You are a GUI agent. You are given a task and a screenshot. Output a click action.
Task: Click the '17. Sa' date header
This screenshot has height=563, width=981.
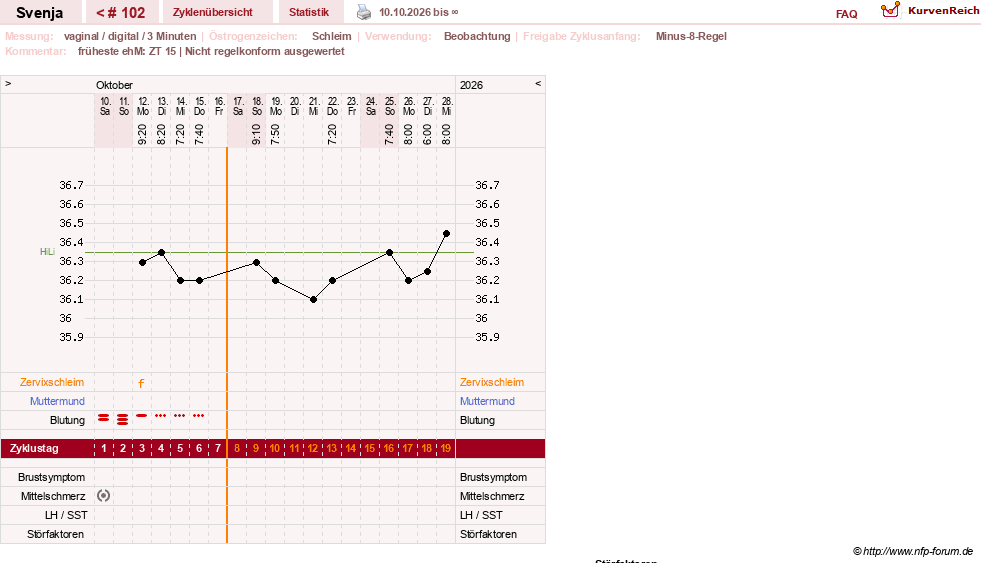(238, 106)
